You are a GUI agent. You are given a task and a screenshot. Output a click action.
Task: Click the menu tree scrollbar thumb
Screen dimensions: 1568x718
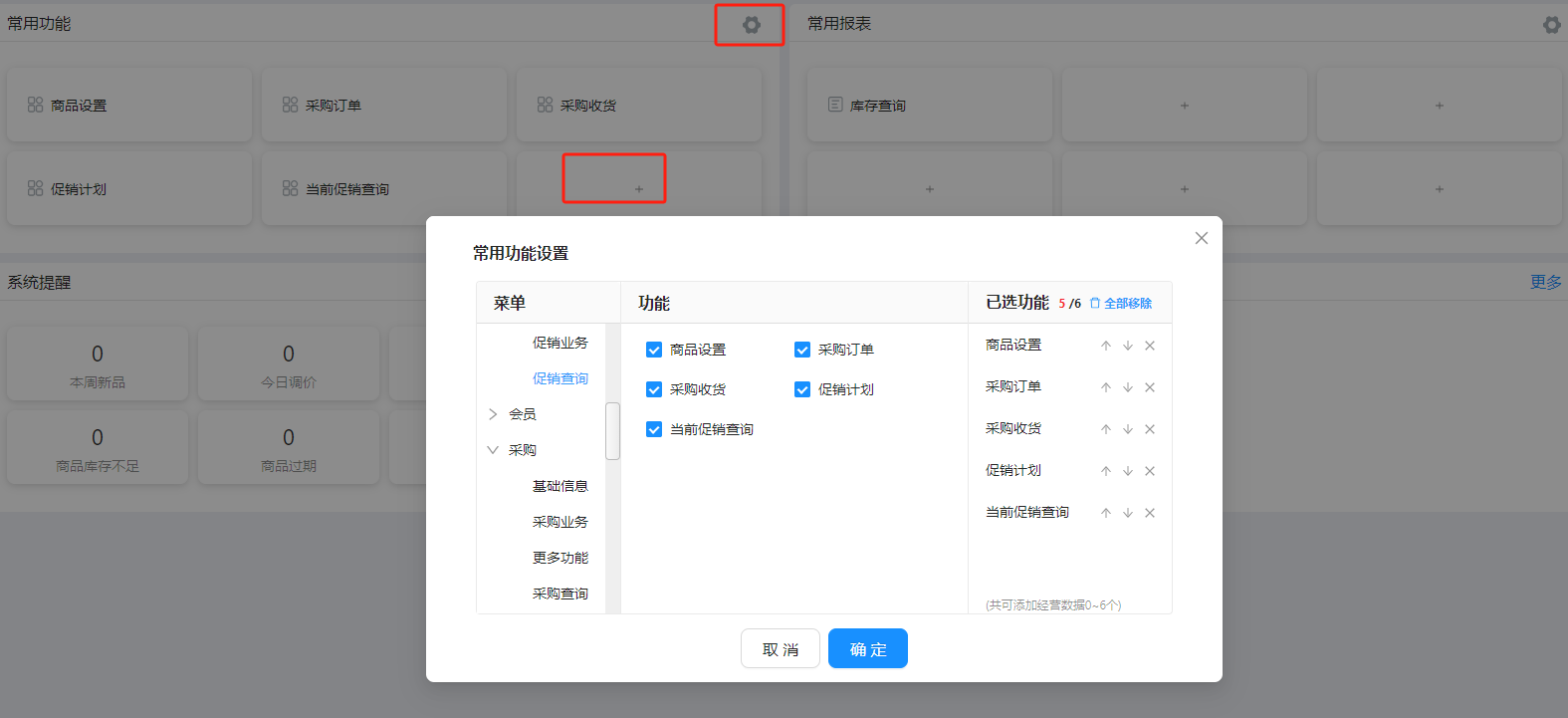pyautogui.click(x=612, y=431)
